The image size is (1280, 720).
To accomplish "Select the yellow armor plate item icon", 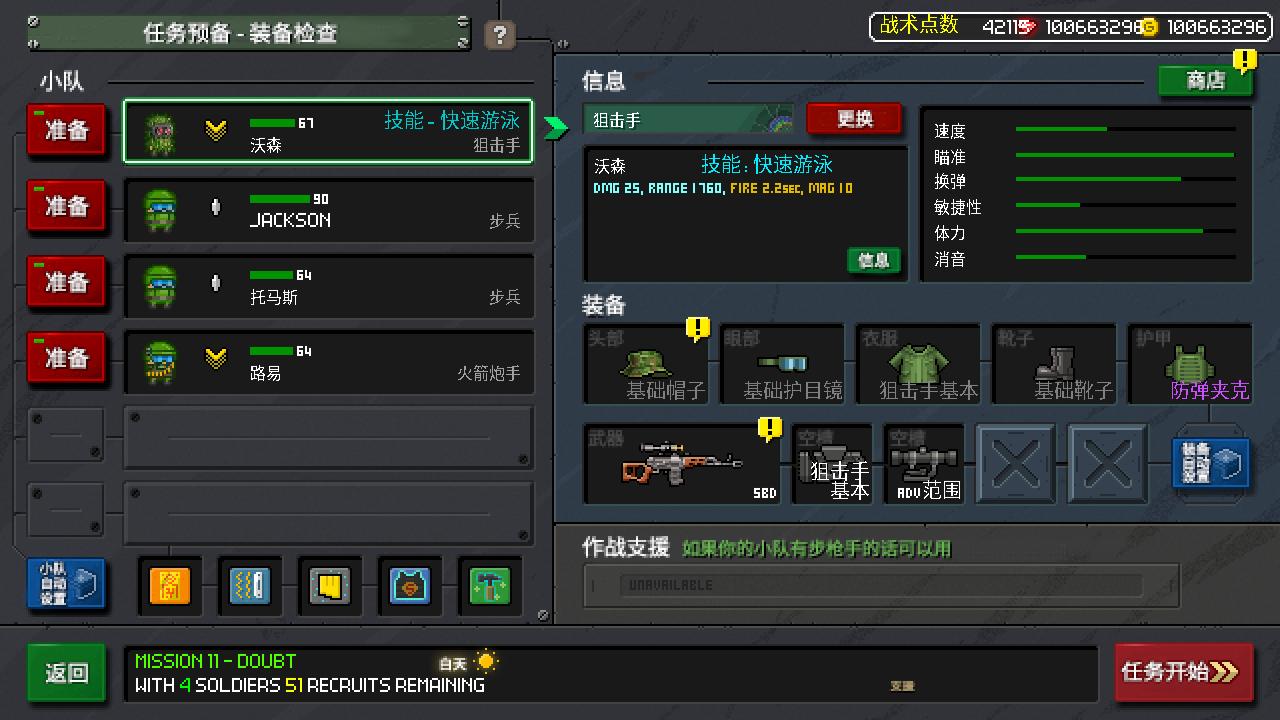I will click(x=329, y=586).
